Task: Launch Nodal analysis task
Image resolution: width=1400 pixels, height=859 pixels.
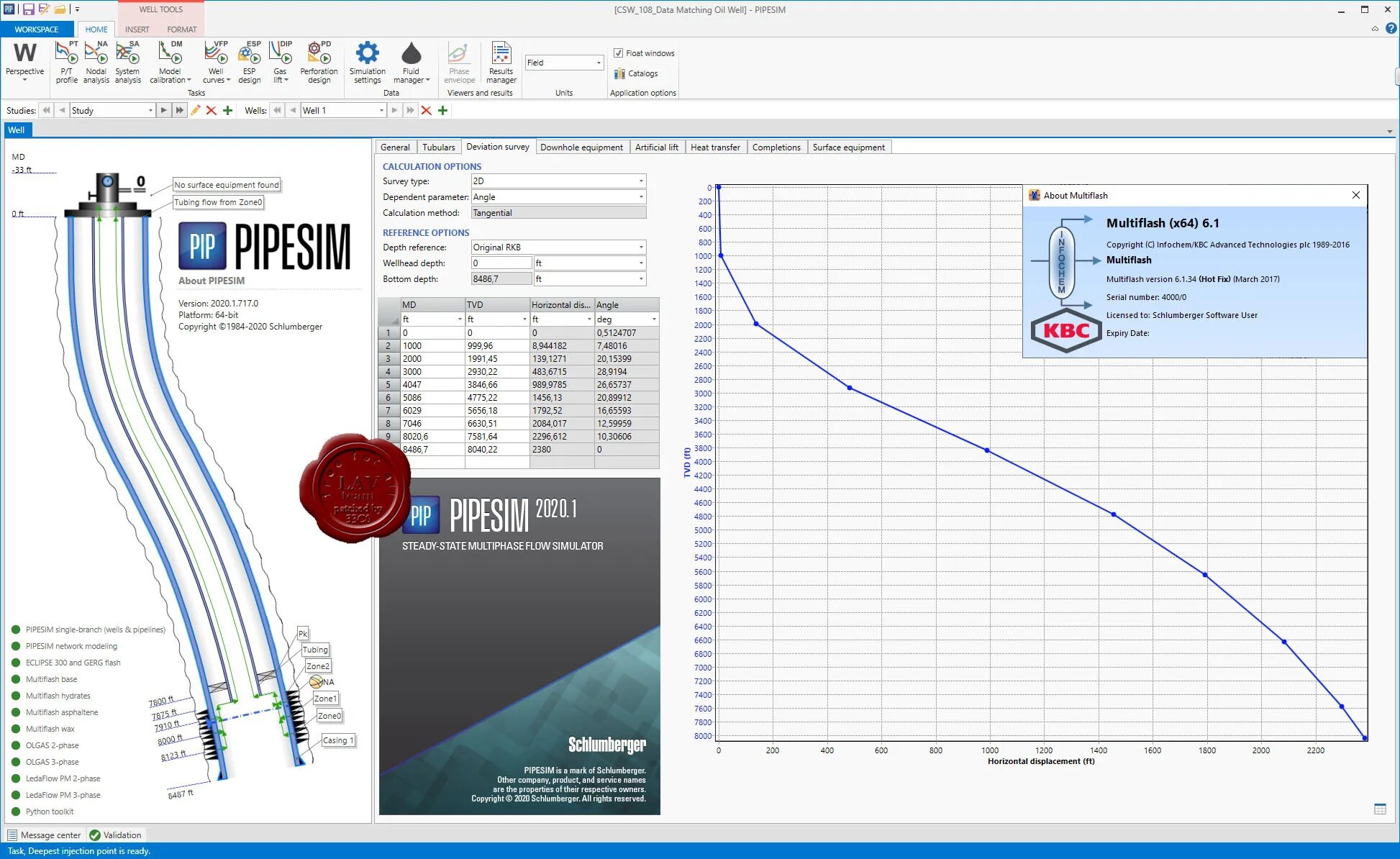Action: [96, 63]
